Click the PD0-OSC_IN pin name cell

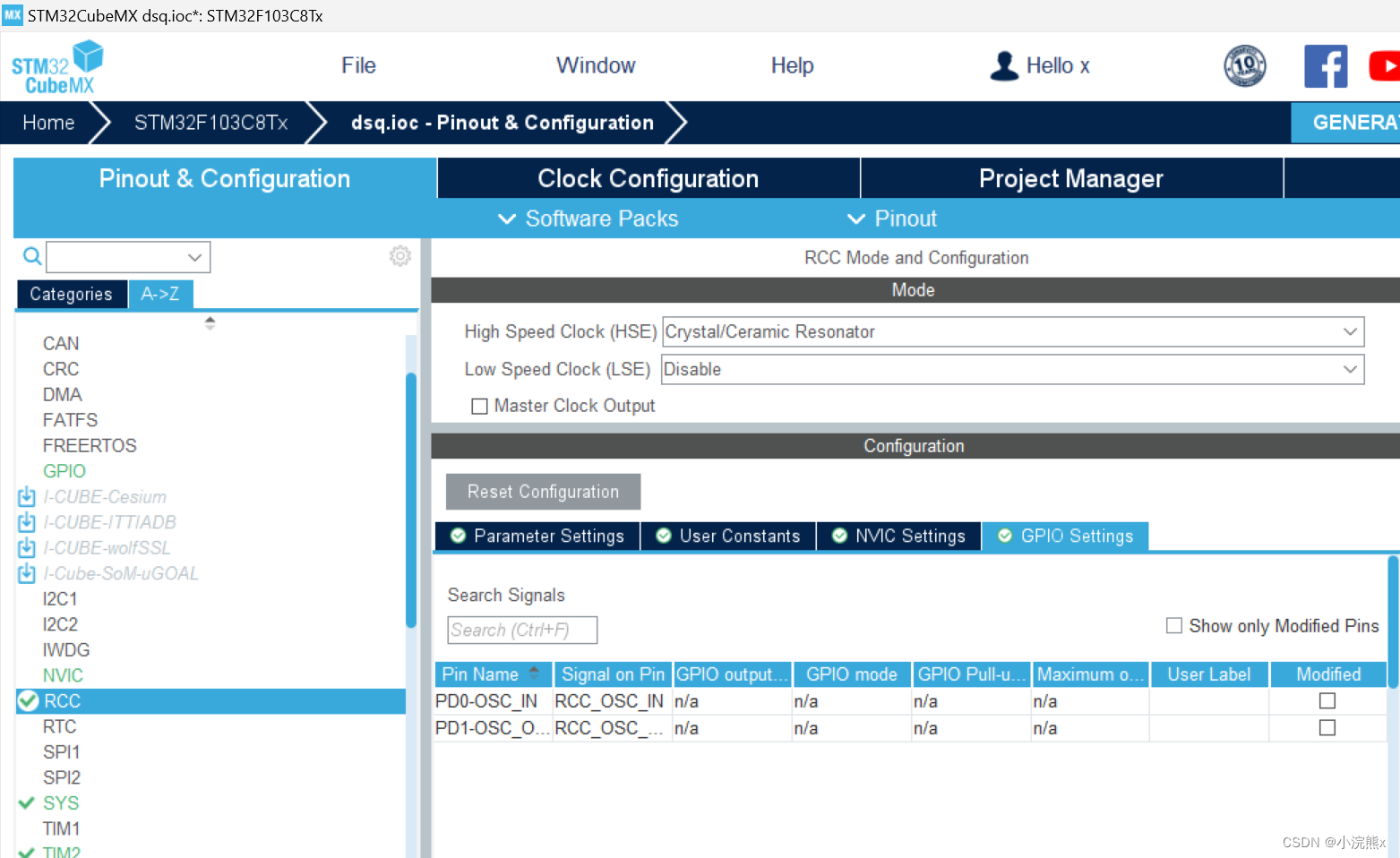(x=493, y=701)
